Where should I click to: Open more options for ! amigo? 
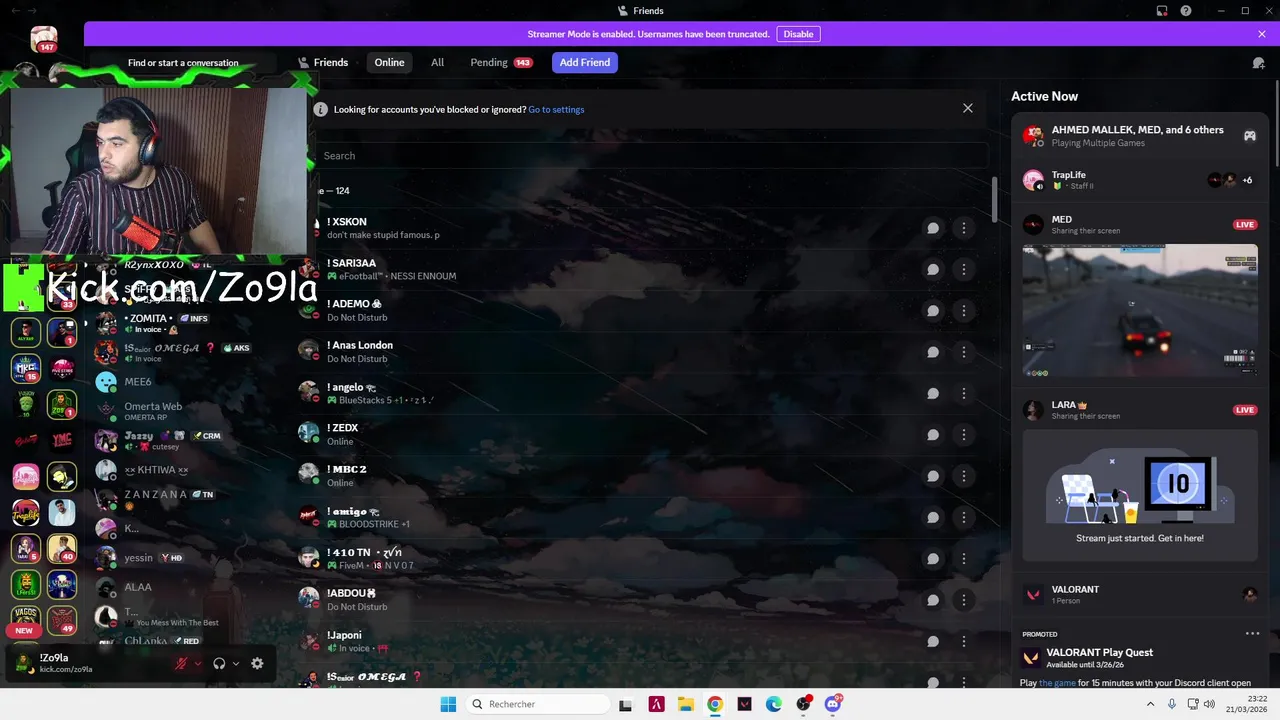[x=963, y=517]
